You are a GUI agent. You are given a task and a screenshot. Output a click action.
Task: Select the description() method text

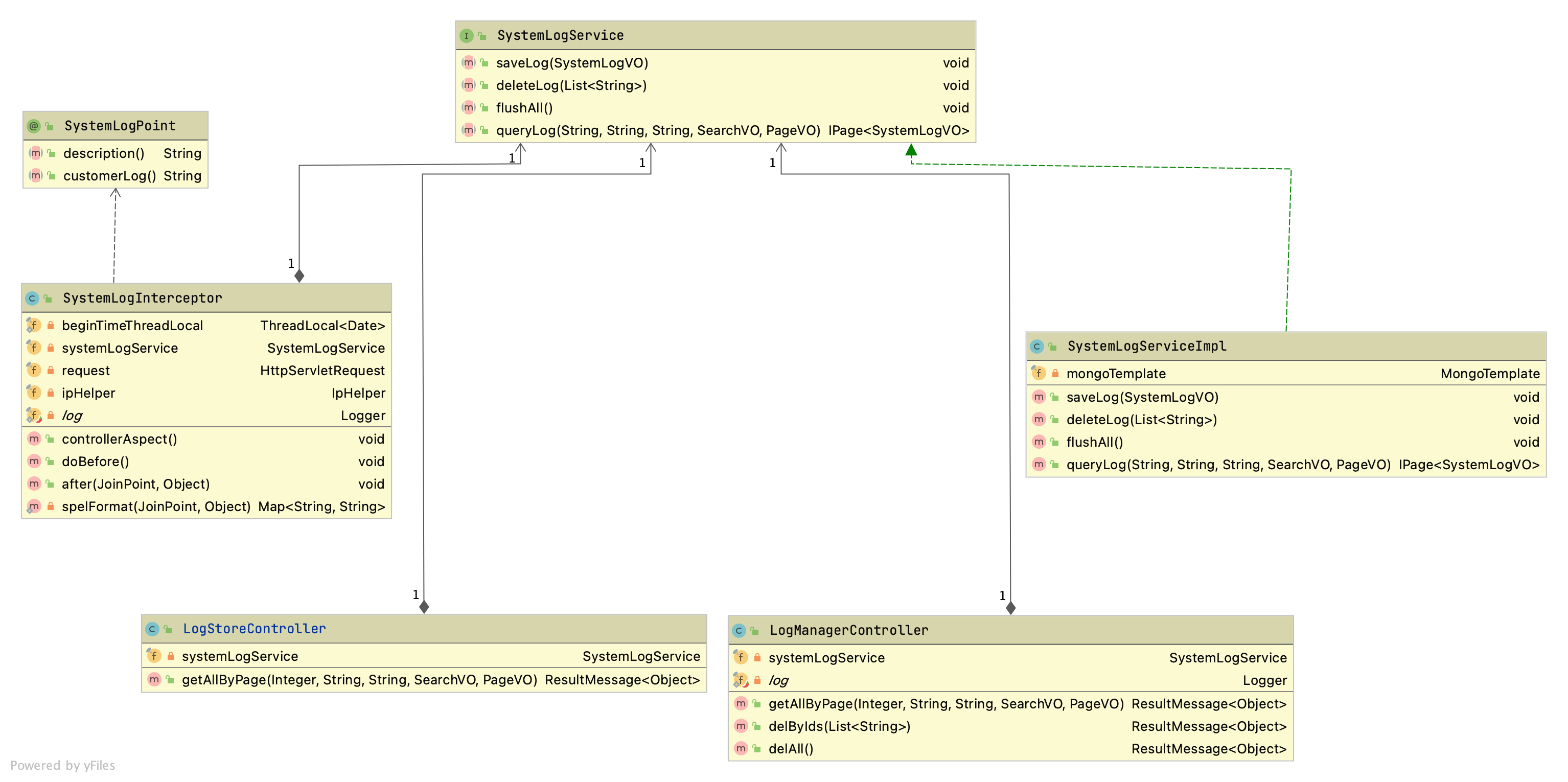point(104,153)
